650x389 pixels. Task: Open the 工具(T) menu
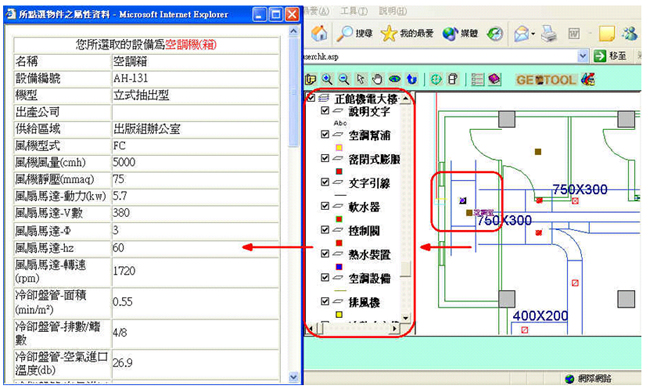pos(354,11)
